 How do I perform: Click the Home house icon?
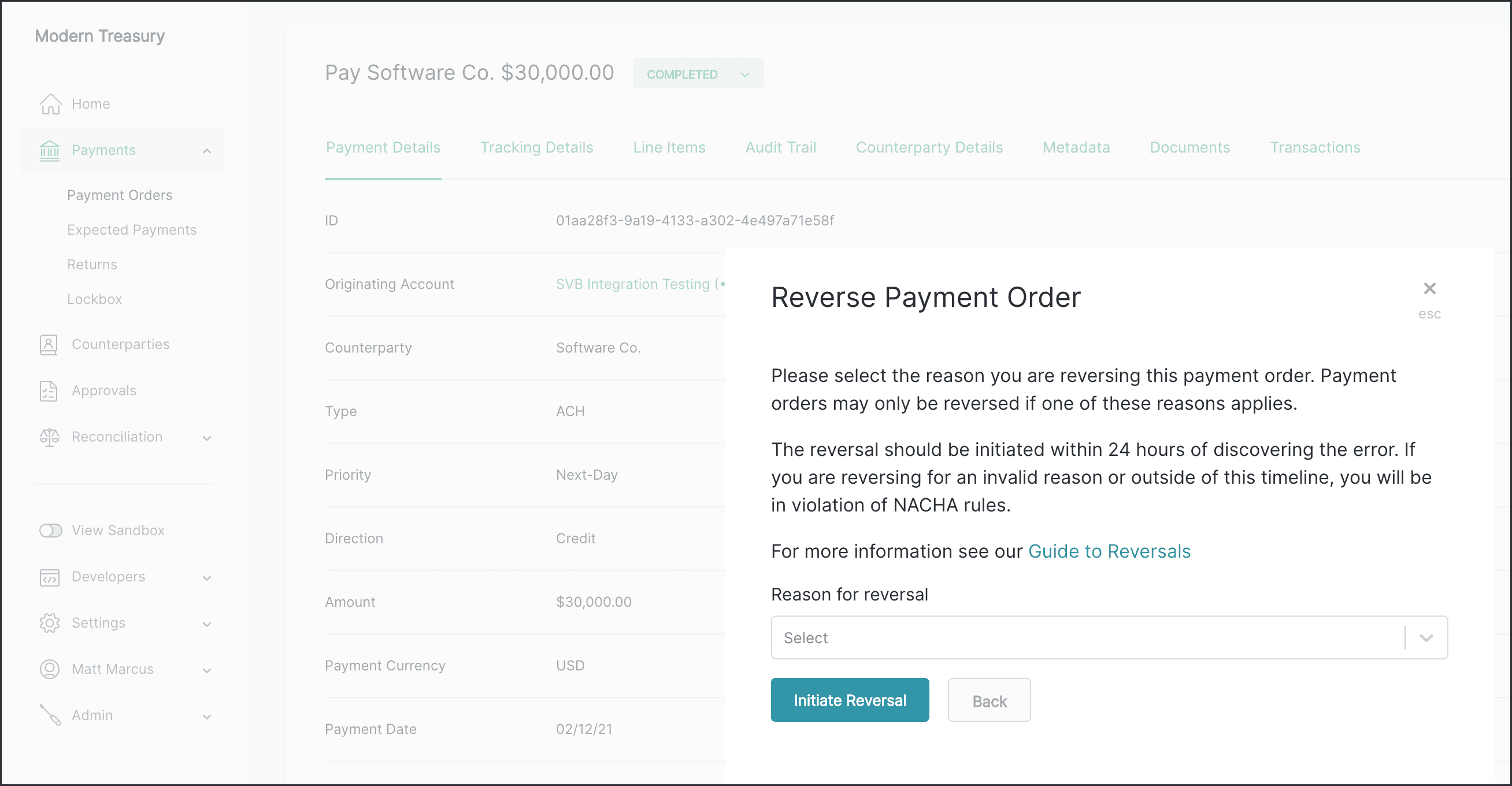click(50, 104)
